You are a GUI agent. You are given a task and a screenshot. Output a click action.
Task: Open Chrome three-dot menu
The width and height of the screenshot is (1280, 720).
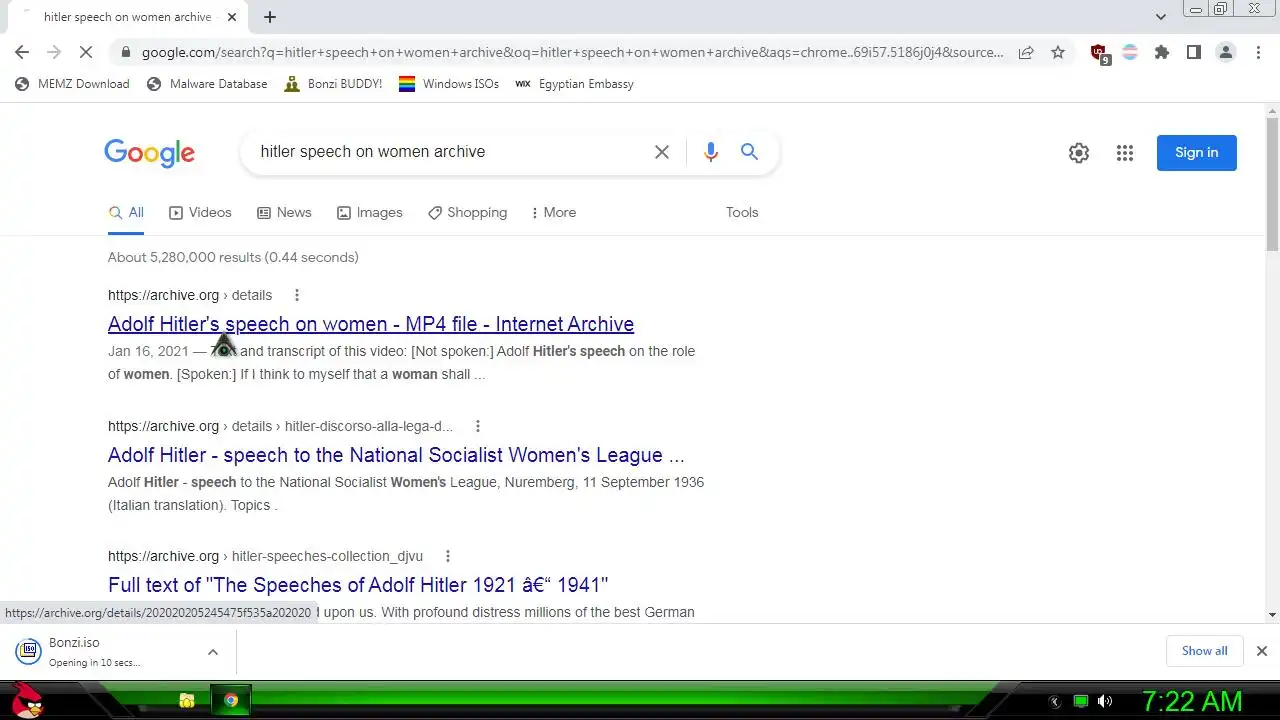point(1258,52)
